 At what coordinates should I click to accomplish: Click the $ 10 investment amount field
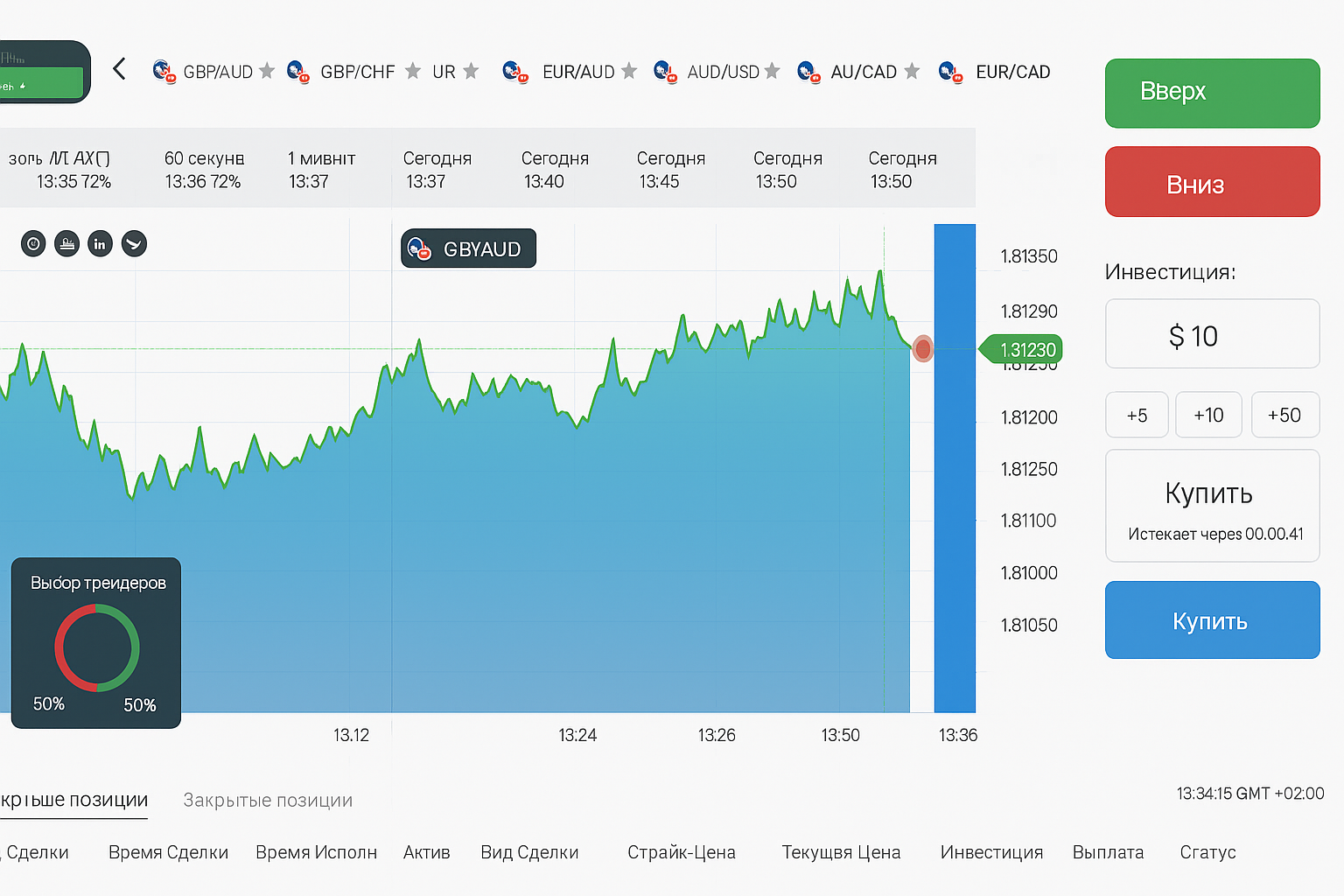(1212, 334)
